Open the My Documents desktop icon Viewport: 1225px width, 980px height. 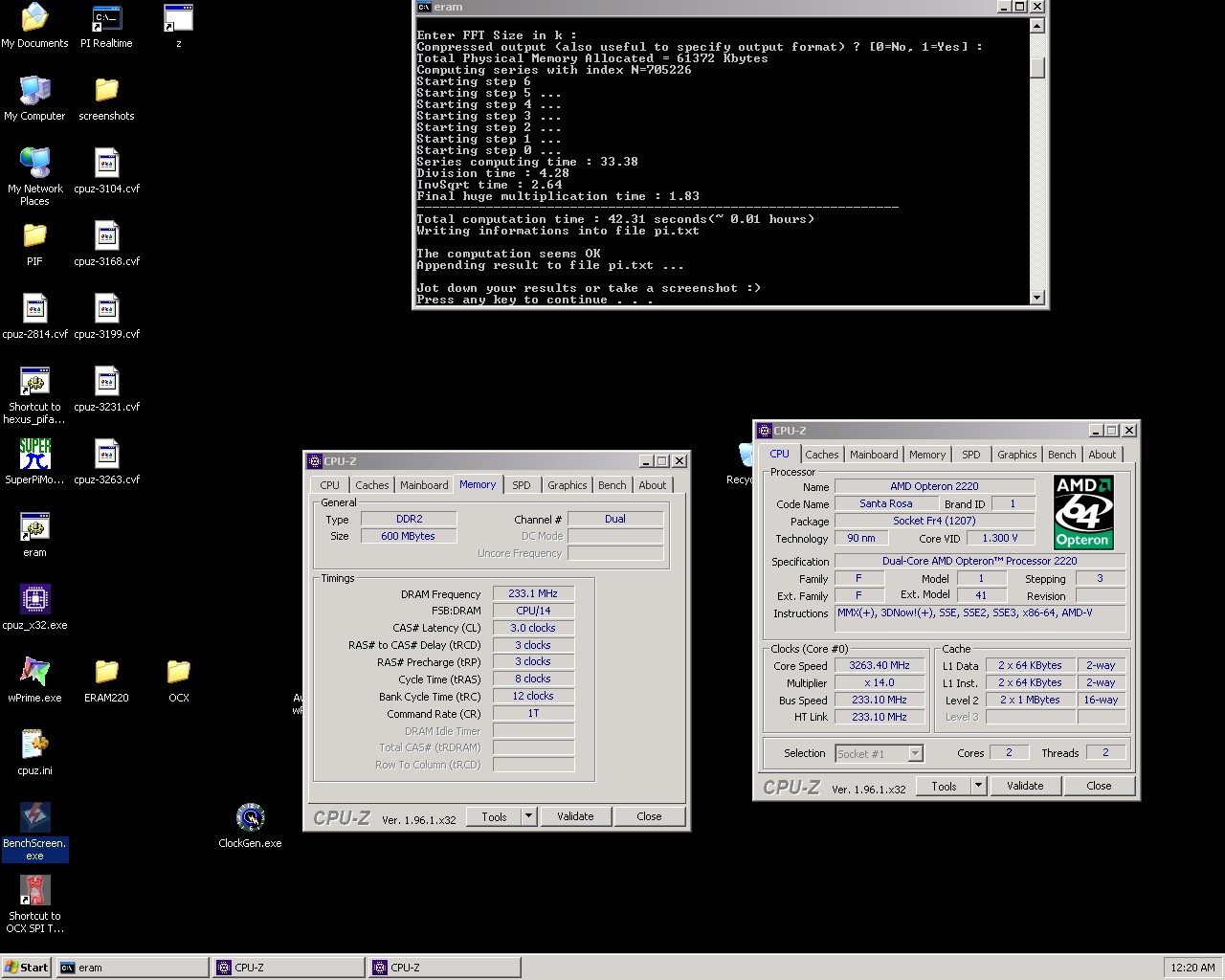click(x=34, y=26)
